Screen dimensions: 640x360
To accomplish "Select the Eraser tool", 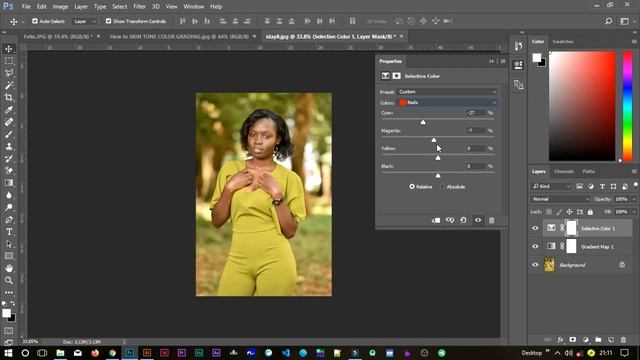I will pyautogui.click(x=9, y=171).
